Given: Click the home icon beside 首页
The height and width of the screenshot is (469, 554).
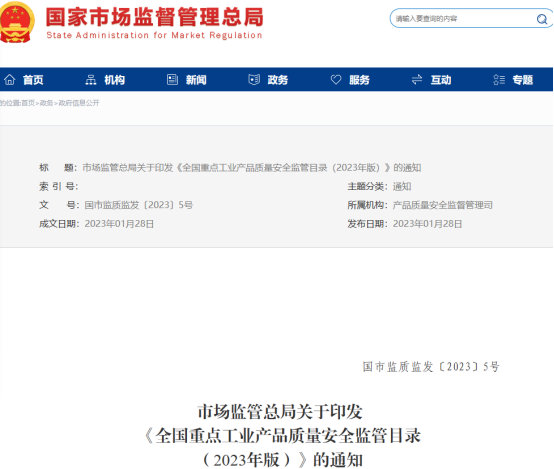Looking at the screenshot, I should tap(10, 80).
